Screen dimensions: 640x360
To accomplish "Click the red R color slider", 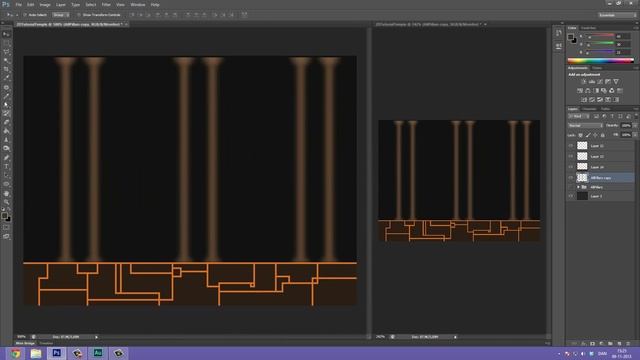I will tap(600, 36).
